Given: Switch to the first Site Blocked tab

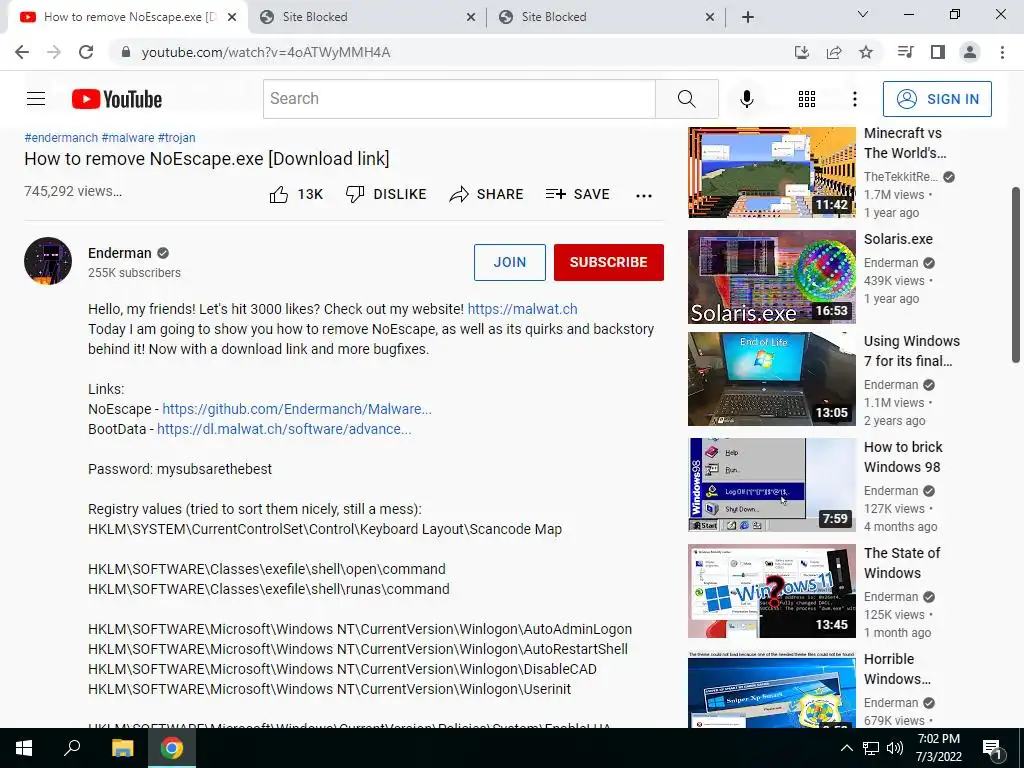Looking at the screenshot, I should pos(366,17).
